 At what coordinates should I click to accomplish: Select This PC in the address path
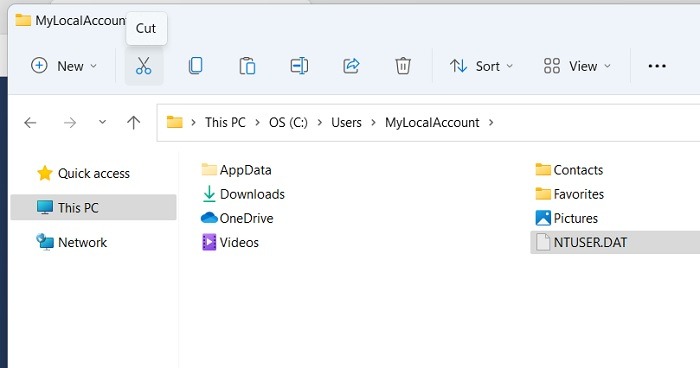(225, 122)
